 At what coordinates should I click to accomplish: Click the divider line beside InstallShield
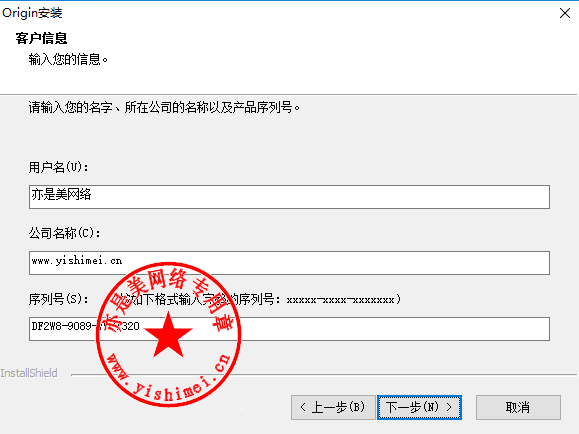pyautogui.click(x=324, y=375)
